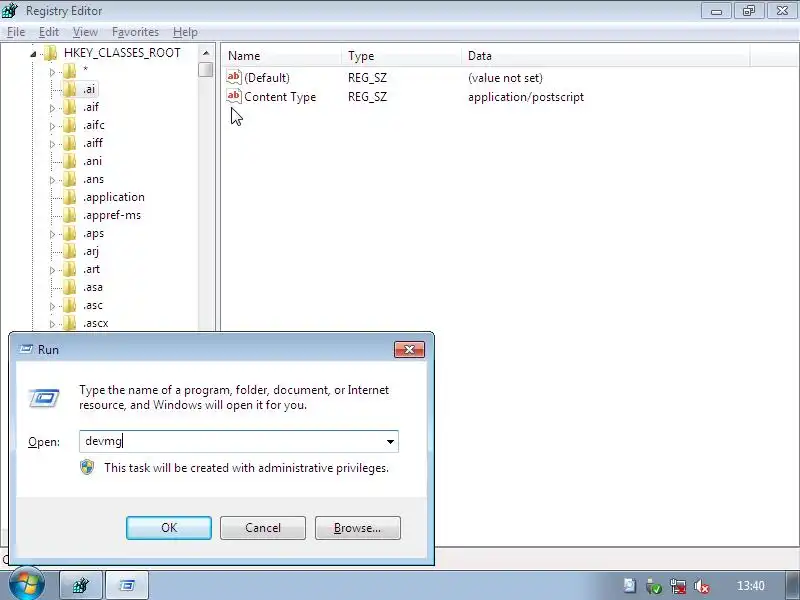Expand the .aps key node
800x600 pixels.
52,234
